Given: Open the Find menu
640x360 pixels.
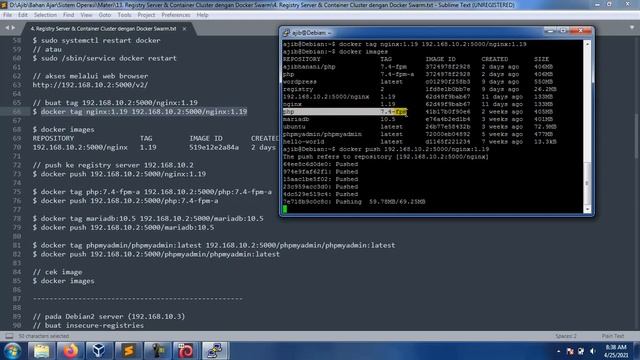Looking at the screenshot, I should [x=68, y=15].
